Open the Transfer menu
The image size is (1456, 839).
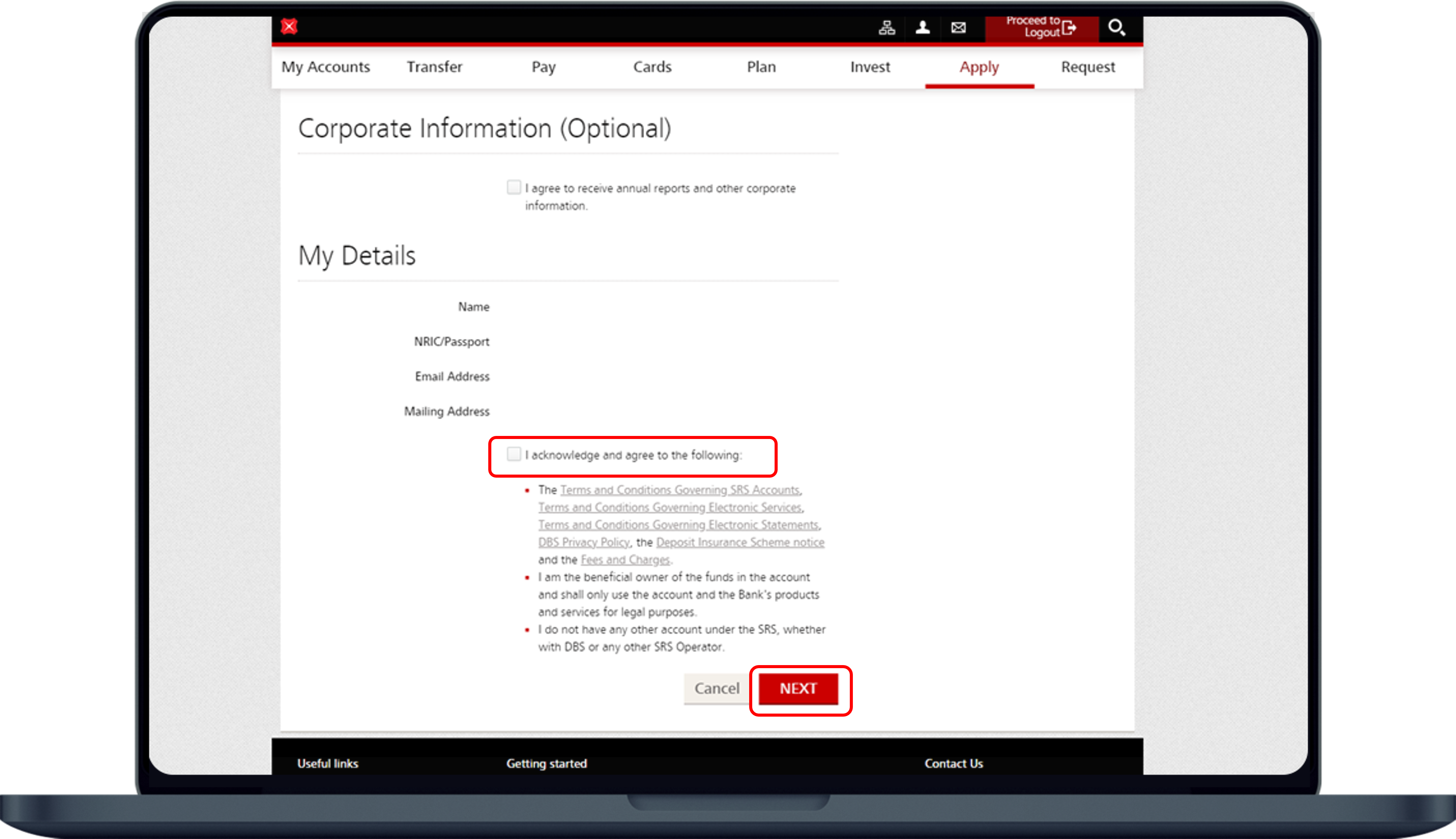click(x=434, y=67)
